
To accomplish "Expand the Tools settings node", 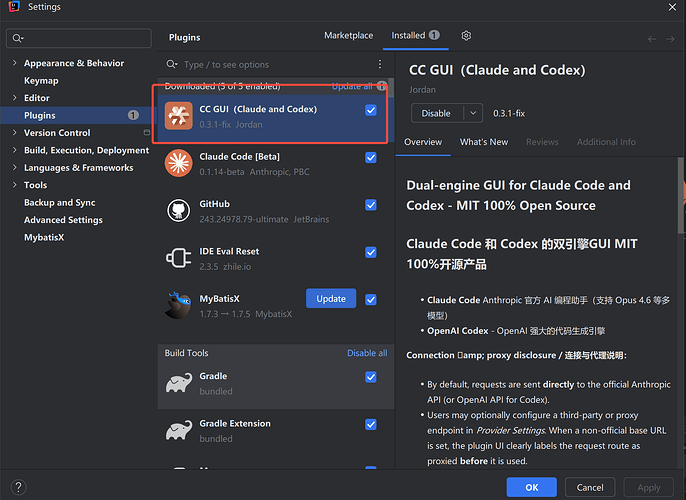I will click(14, 185).
